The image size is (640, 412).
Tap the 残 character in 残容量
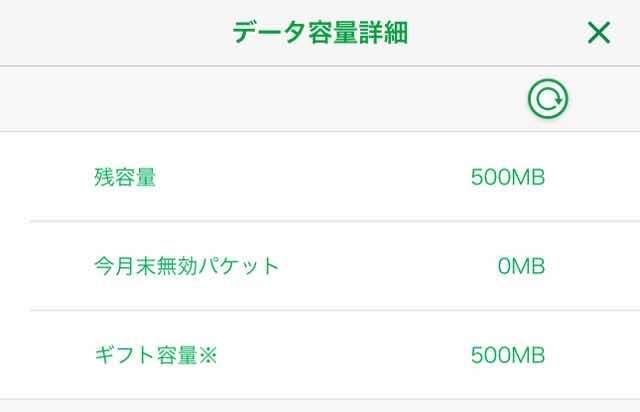(x=104, y=178)
